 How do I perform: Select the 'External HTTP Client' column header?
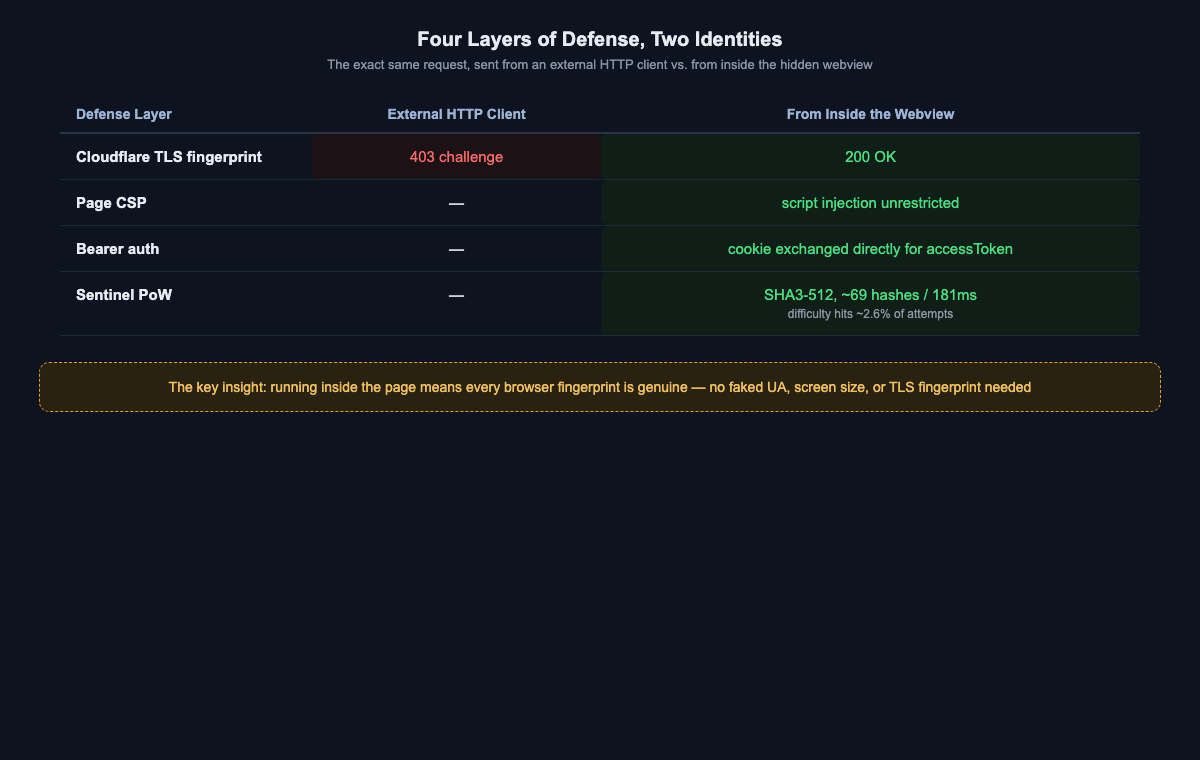tap(456, 114)
